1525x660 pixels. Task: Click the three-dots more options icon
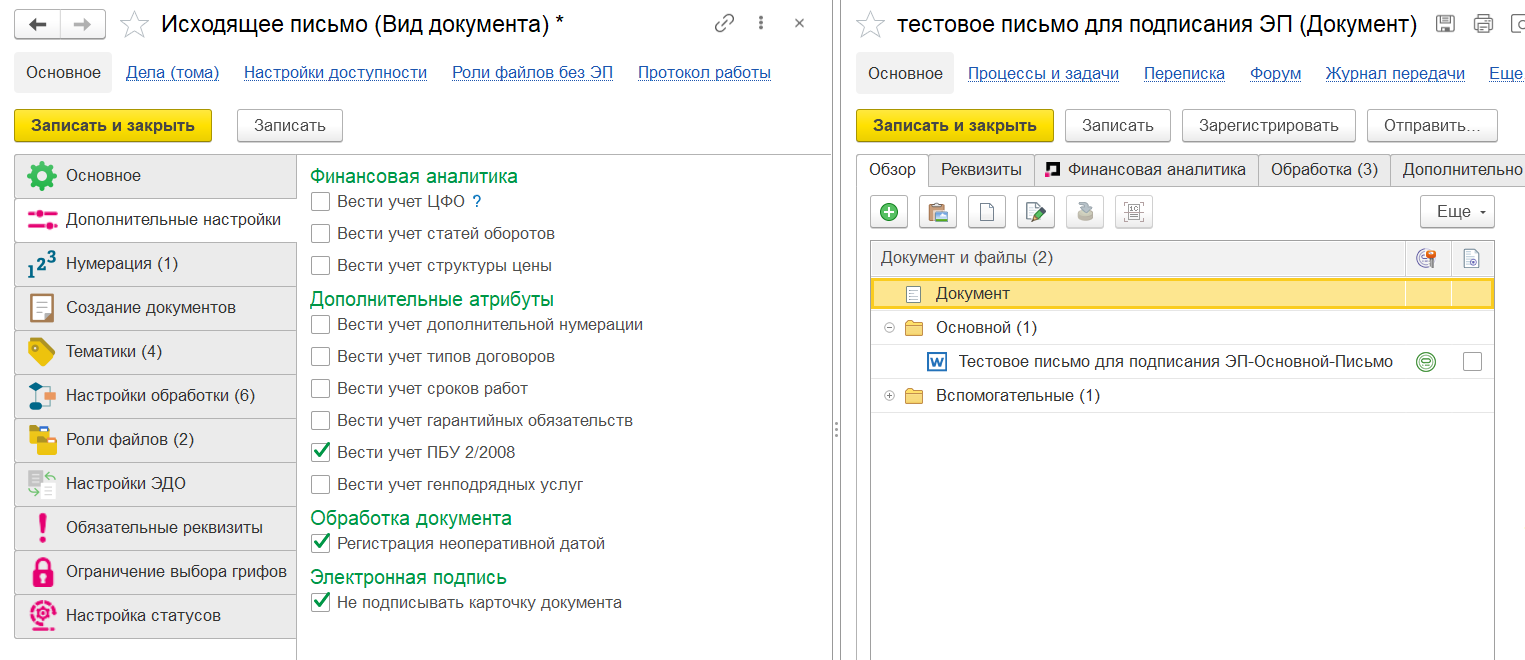pyautogui.click(x=762, y=23)
